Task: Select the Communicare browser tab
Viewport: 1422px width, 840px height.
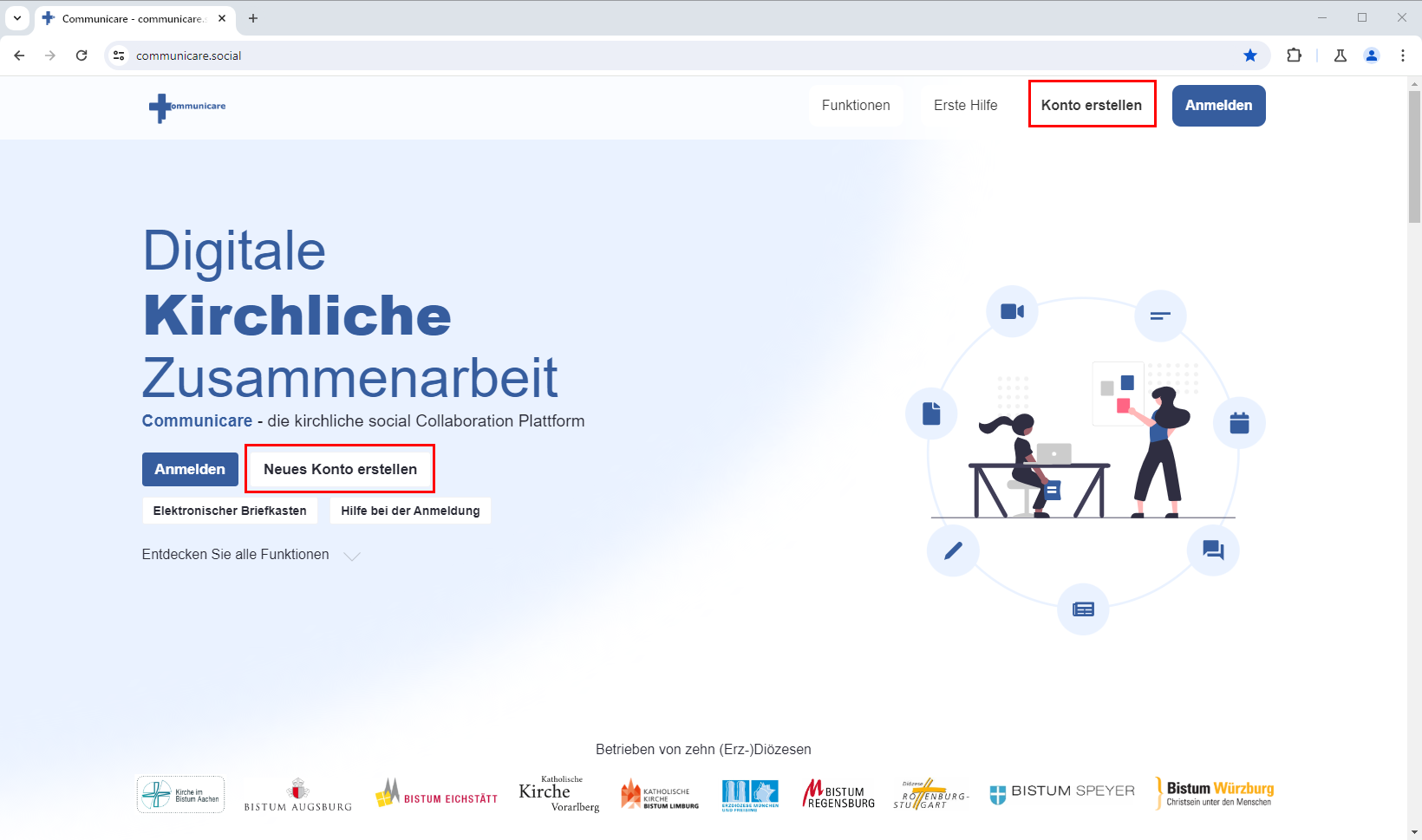Action: click(x=134, y=18)
